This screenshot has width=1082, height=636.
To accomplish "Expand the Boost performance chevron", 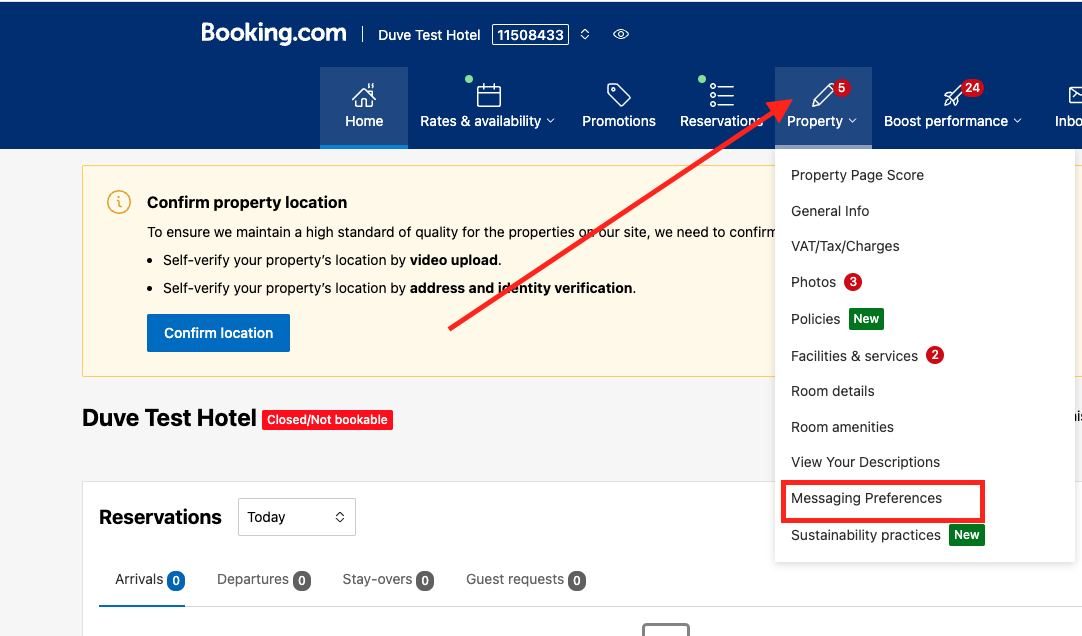I will [x=1018, y=121].
